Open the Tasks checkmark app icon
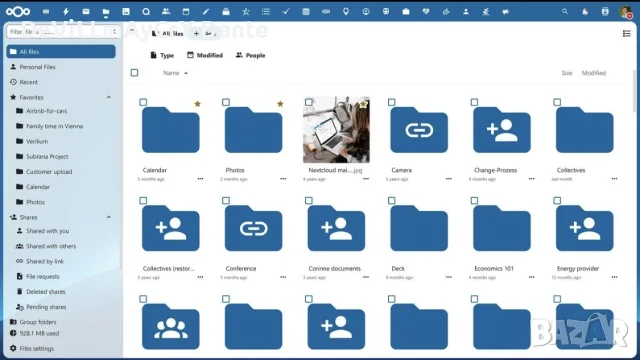The height and width of the screenshot is (360, 640). click(286, 12)
